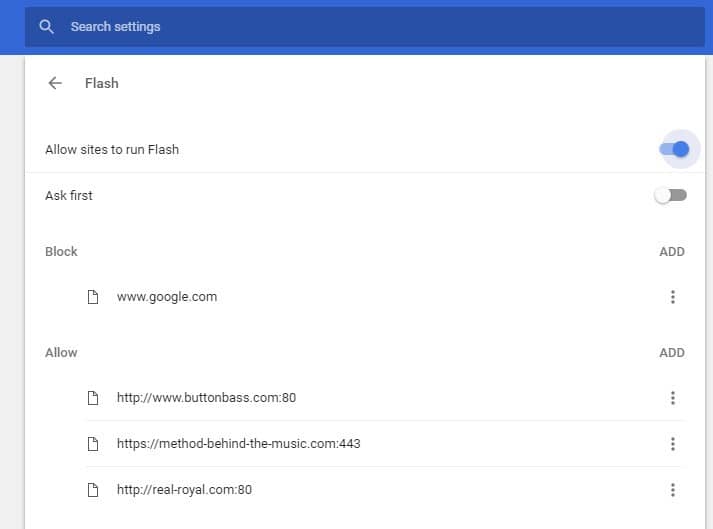The image size is (713, 529).
Task: Select http://www.buttonbass.com:80 entry
Action: [206, 398]
